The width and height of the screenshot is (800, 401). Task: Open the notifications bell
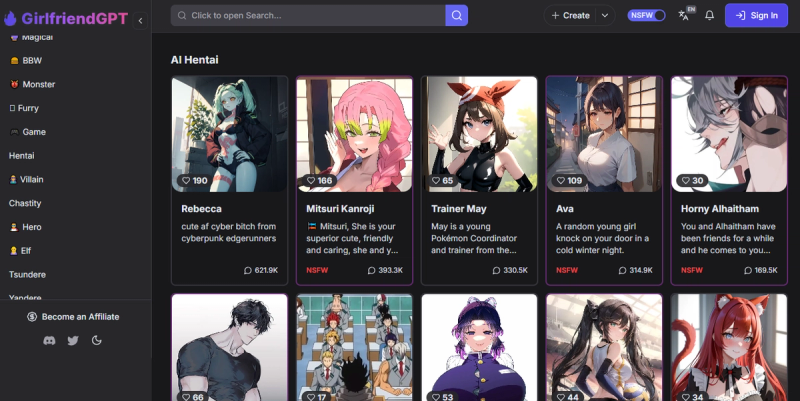(709, 15)
